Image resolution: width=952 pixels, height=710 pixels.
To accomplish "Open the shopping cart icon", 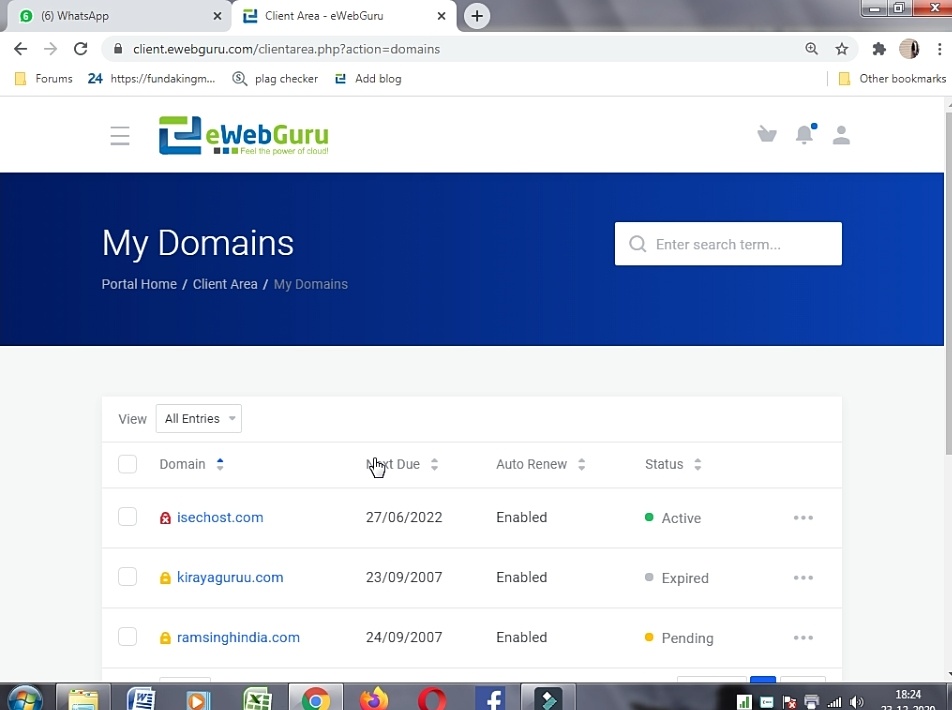I will [x=767, y=134].
